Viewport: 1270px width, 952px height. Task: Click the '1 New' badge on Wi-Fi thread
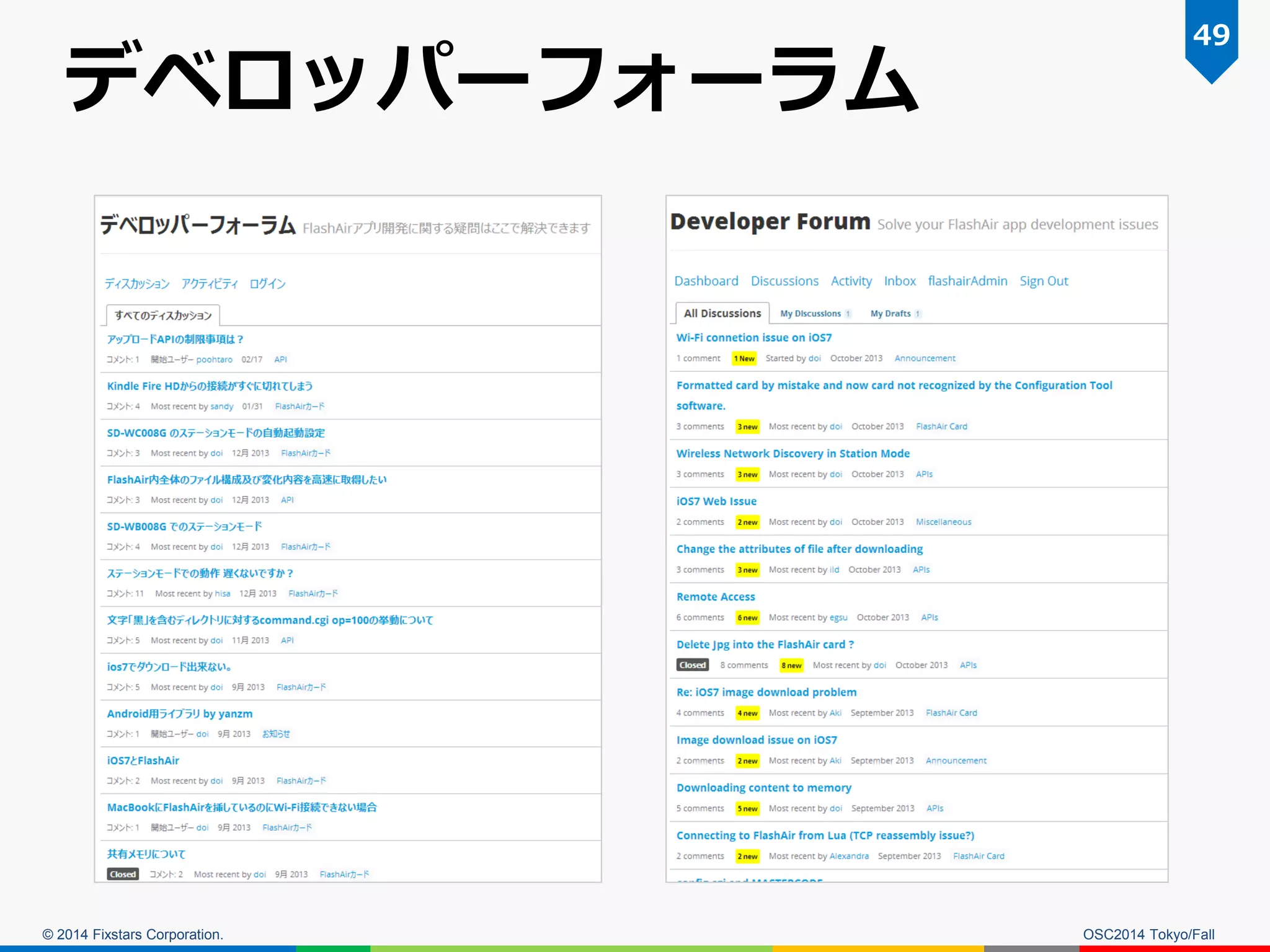(744, 358)
